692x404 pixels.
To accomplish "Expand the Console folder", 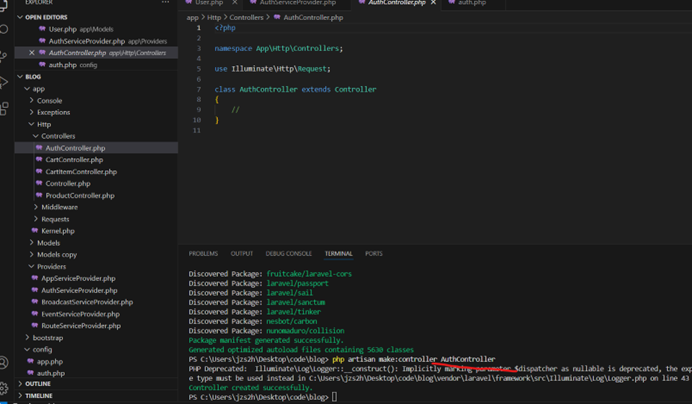I will (x=97, y=101).
